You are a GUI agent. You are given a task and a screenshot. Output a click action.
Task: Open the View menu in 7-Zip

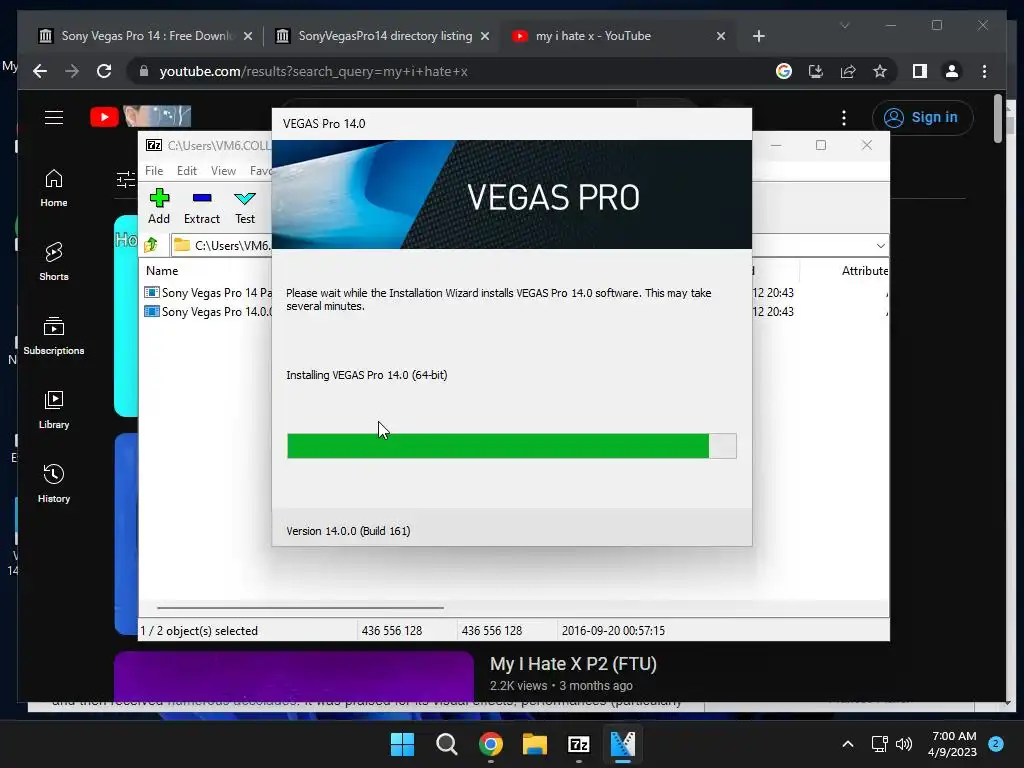coord(223,170)
